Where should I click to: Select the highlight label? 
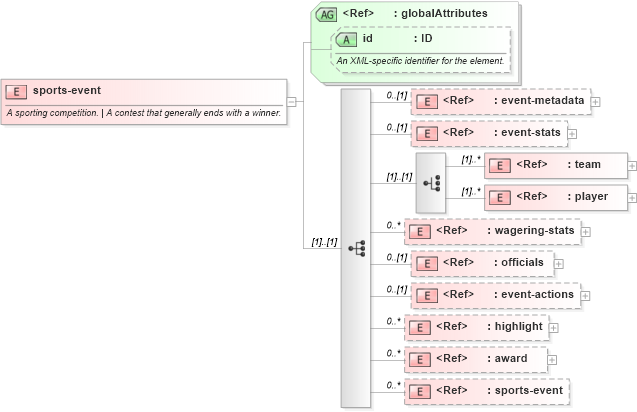518,326
